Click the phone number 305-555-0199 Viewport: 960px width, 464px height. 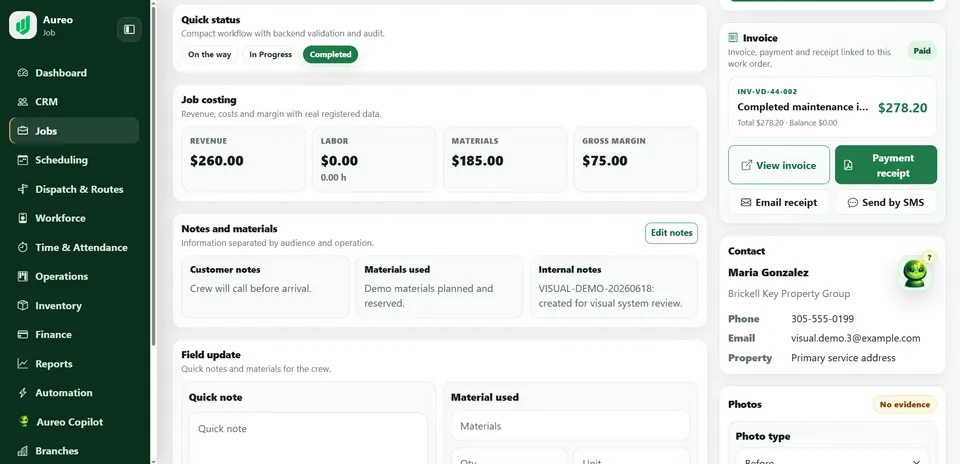[x=822, y=319]
